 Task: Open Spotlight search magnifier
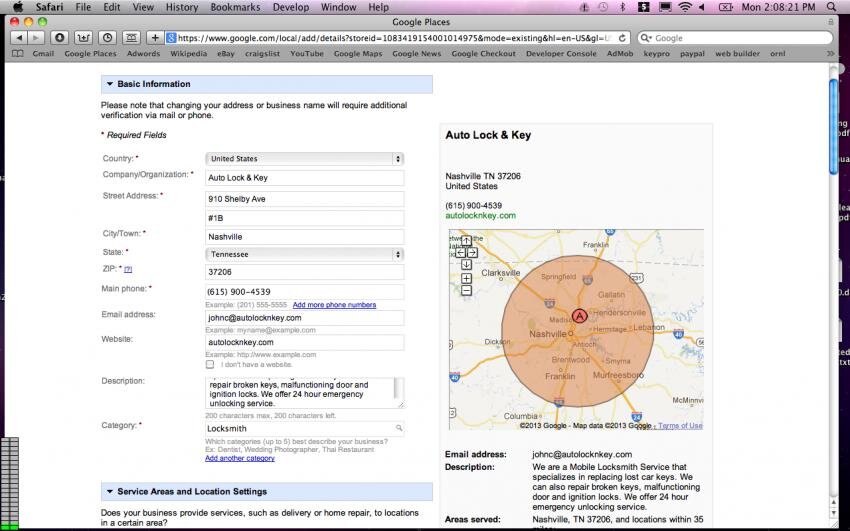coord(832,7)
